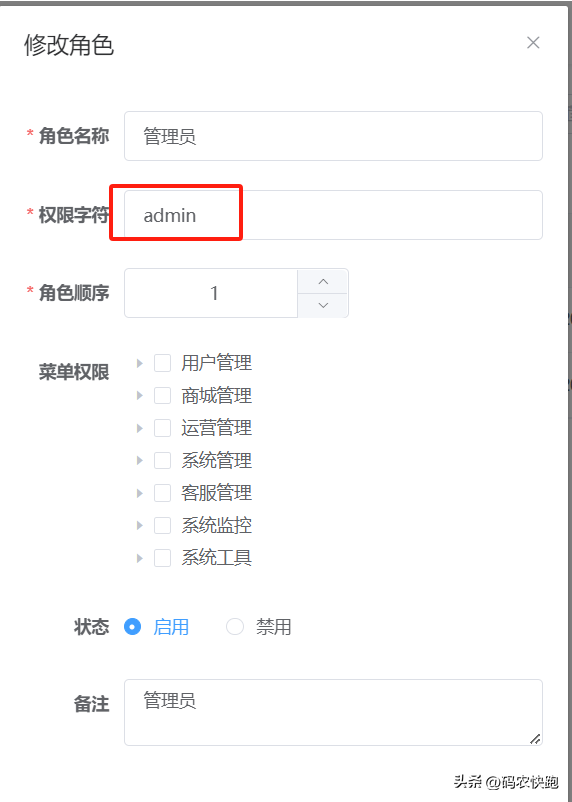Close the 修改角色 dialog
Image resolution: width=572 pixels, height=802 pixels.
533,42
